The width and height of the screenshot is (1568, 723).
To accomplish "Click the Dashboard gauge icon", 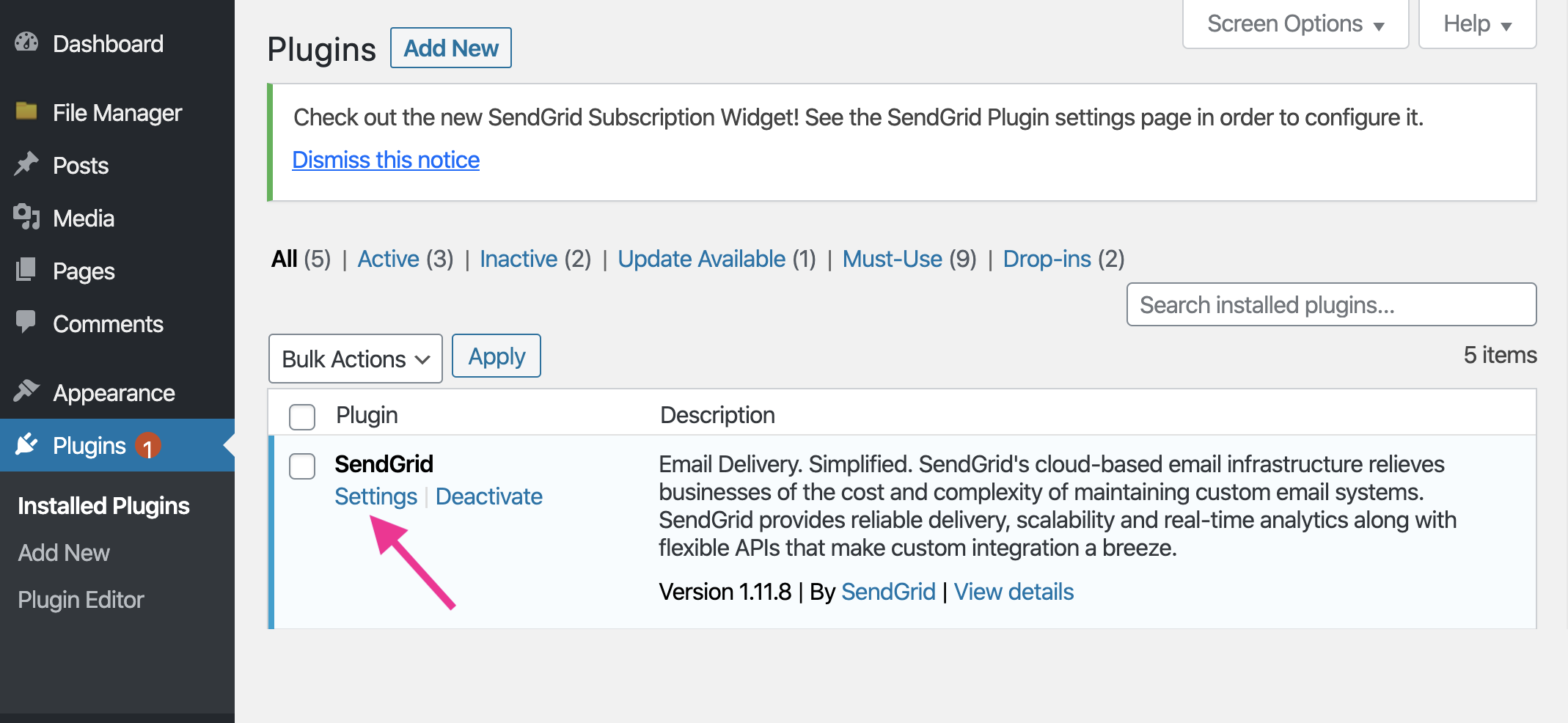I will 26,43.
